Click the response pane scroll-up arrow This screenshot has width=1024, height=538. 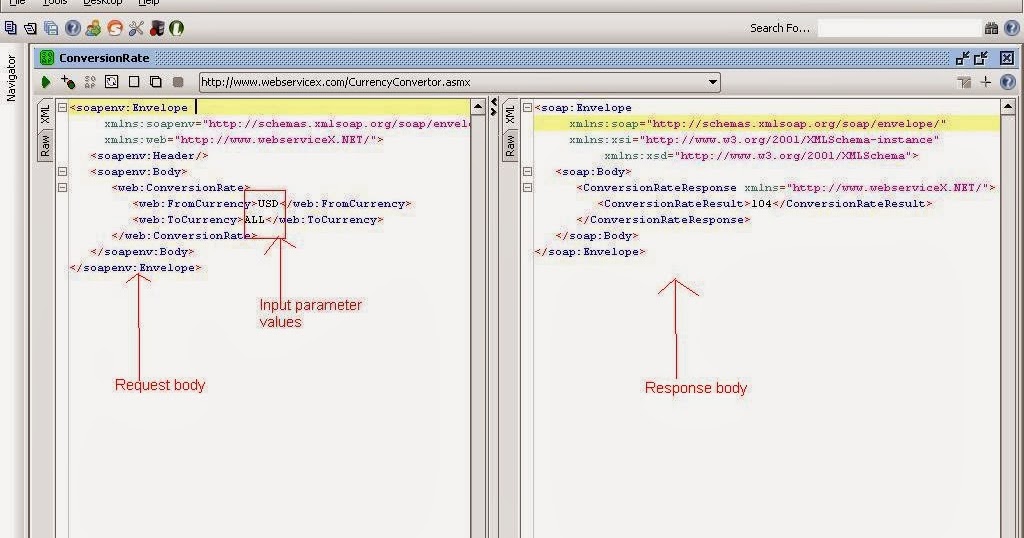point(1008,106)
